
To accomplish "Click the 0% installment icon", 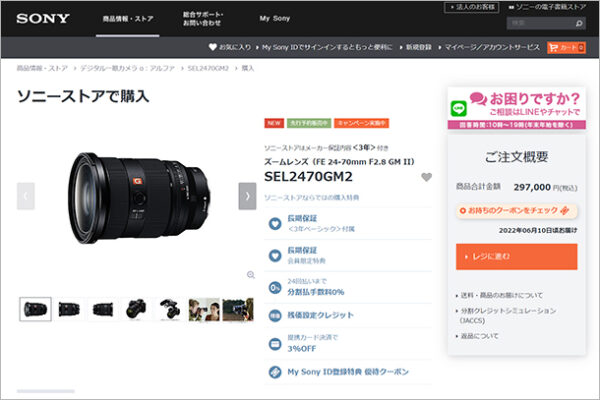I will tap(275, 287).
